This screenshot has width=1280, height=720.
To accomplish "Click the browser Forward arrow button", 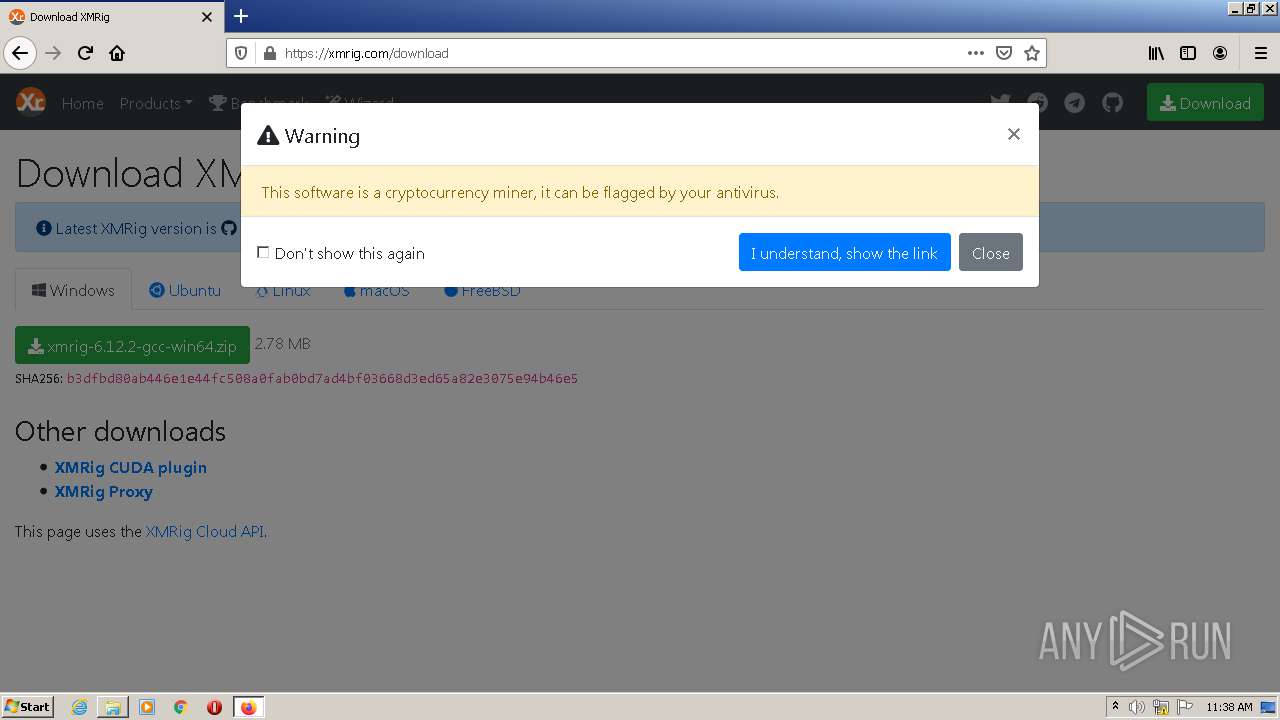I will point(54,53).
